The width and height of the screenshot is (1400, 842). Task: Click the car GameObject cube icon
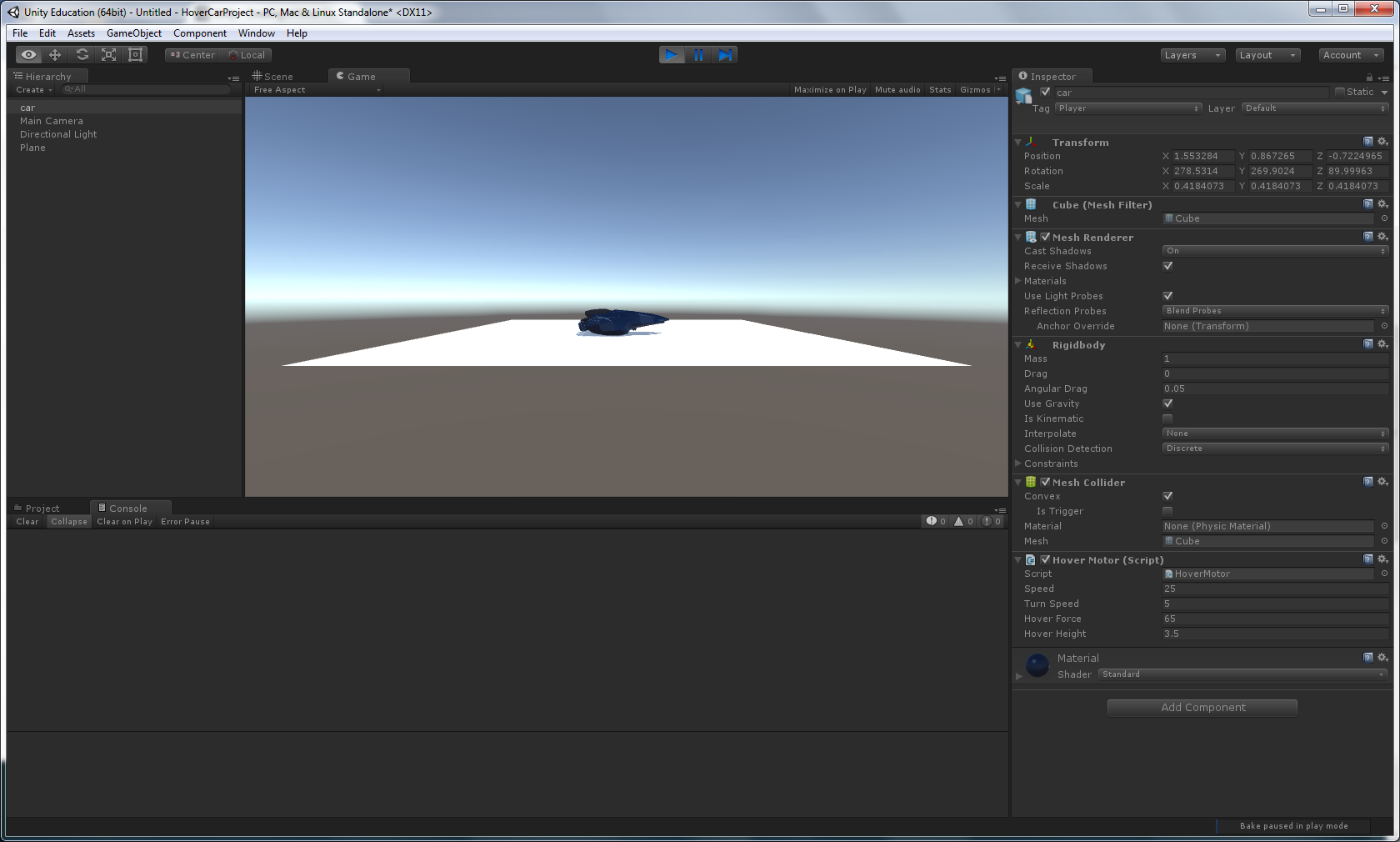tap(1024, 96)
